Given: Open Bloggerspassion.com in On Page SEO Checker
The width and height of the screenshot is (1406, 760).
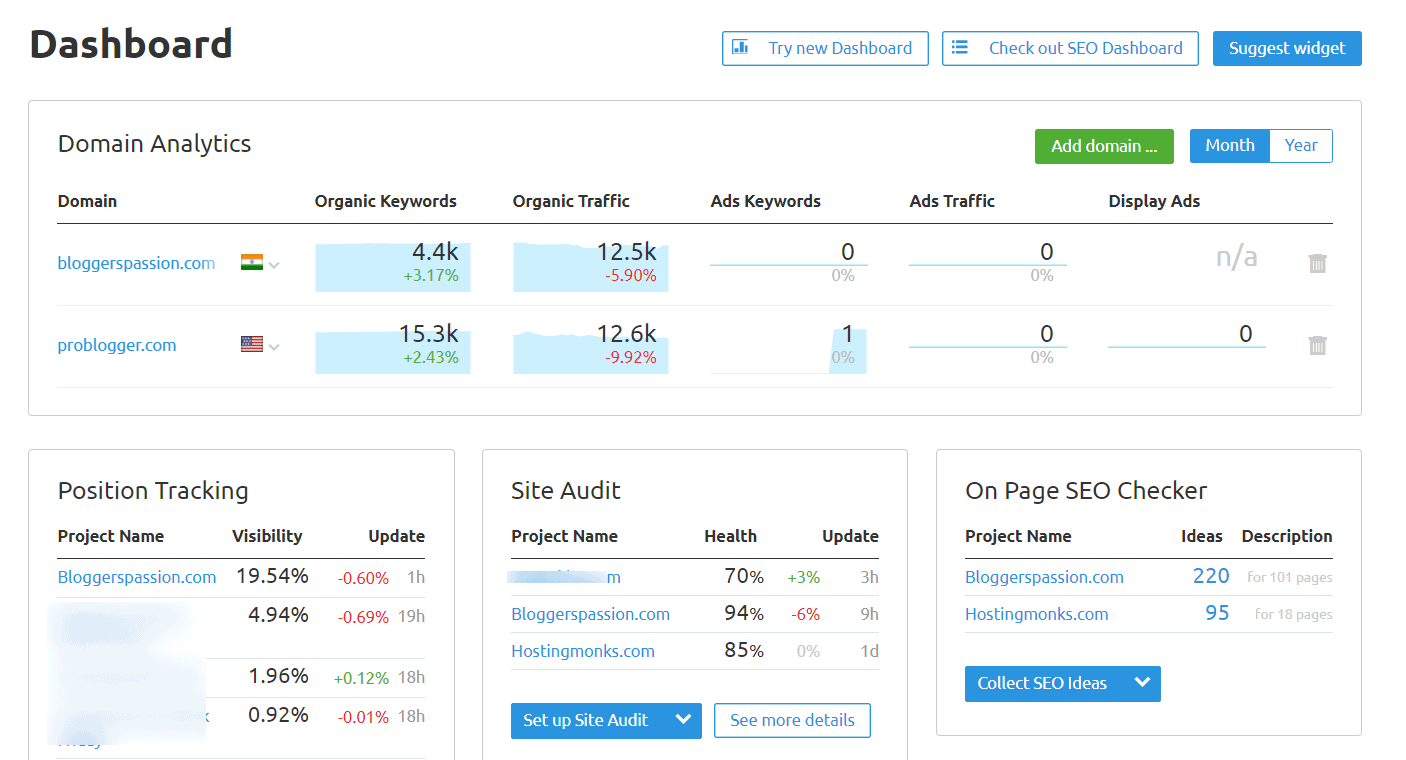Looking at the screenshot, I should (1044, 577).
